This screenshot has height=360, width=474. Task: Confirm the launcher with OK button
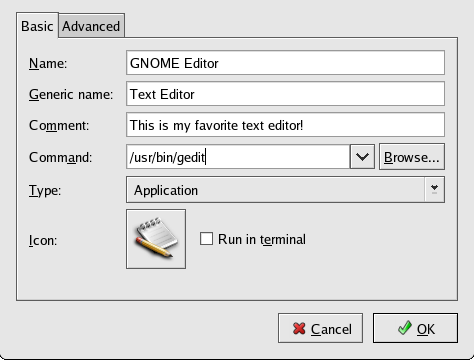tap(415, 328)
